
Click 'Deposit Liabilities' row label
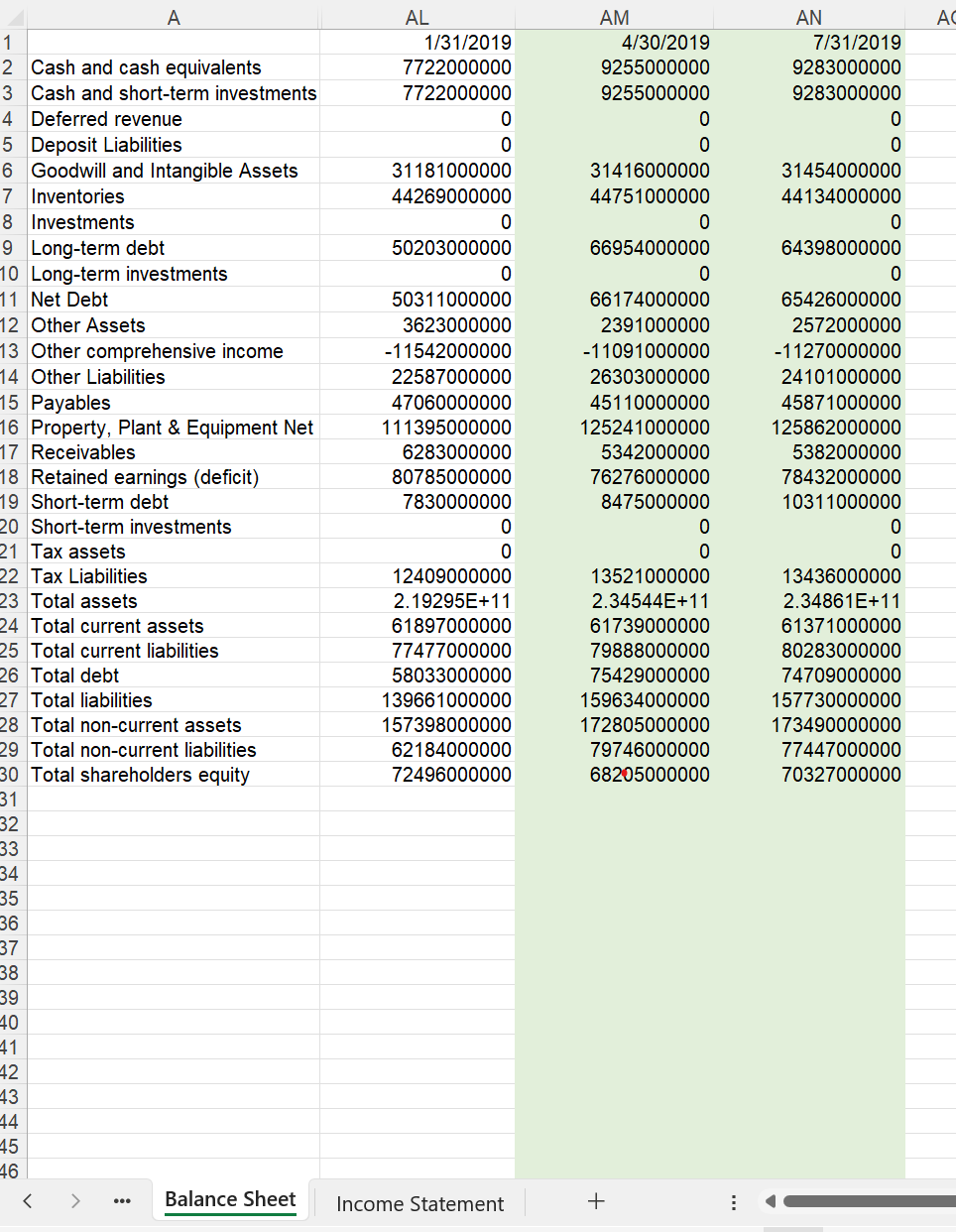point(106,145)
